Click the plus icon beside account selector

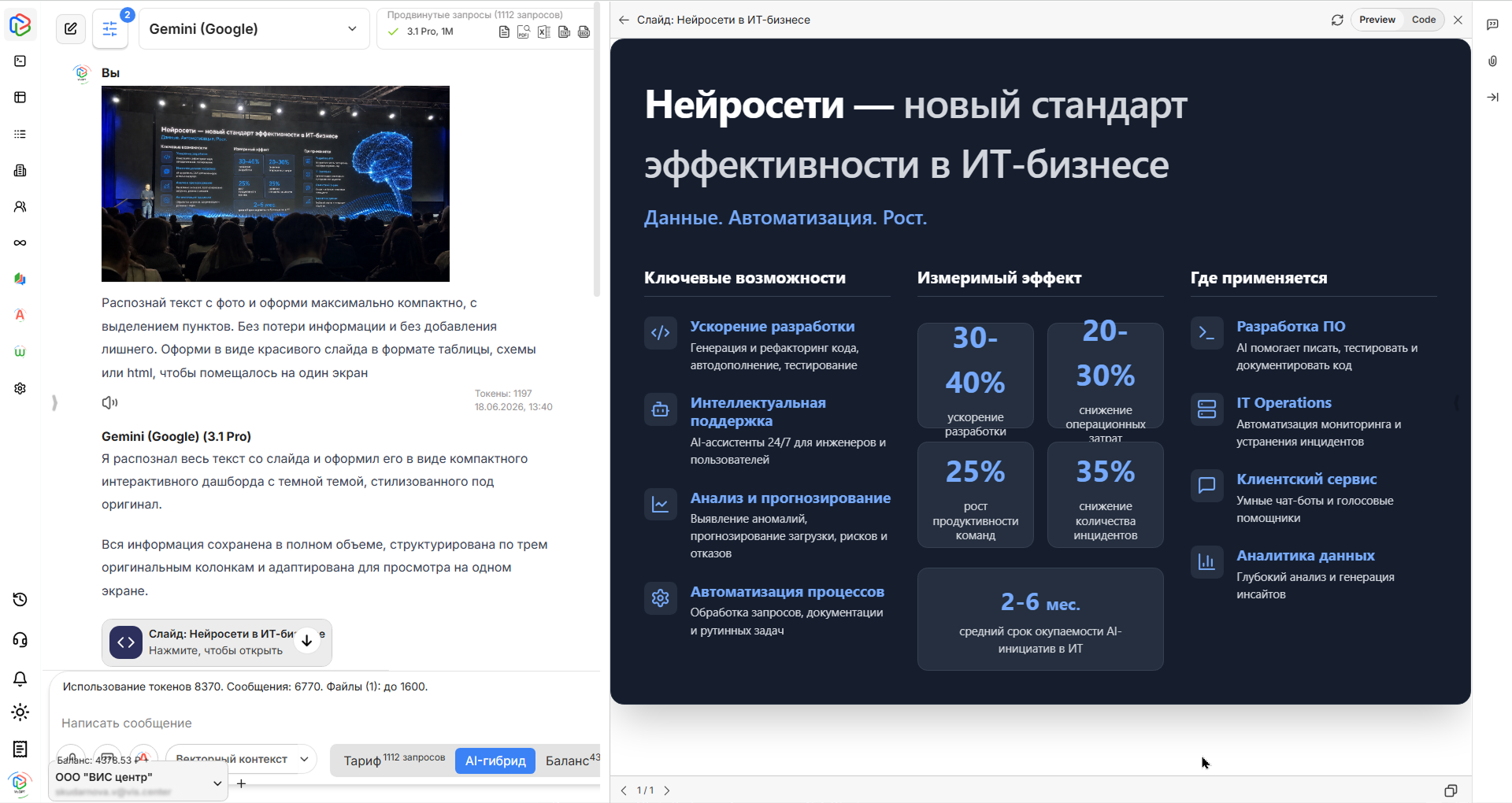point(242,783)
